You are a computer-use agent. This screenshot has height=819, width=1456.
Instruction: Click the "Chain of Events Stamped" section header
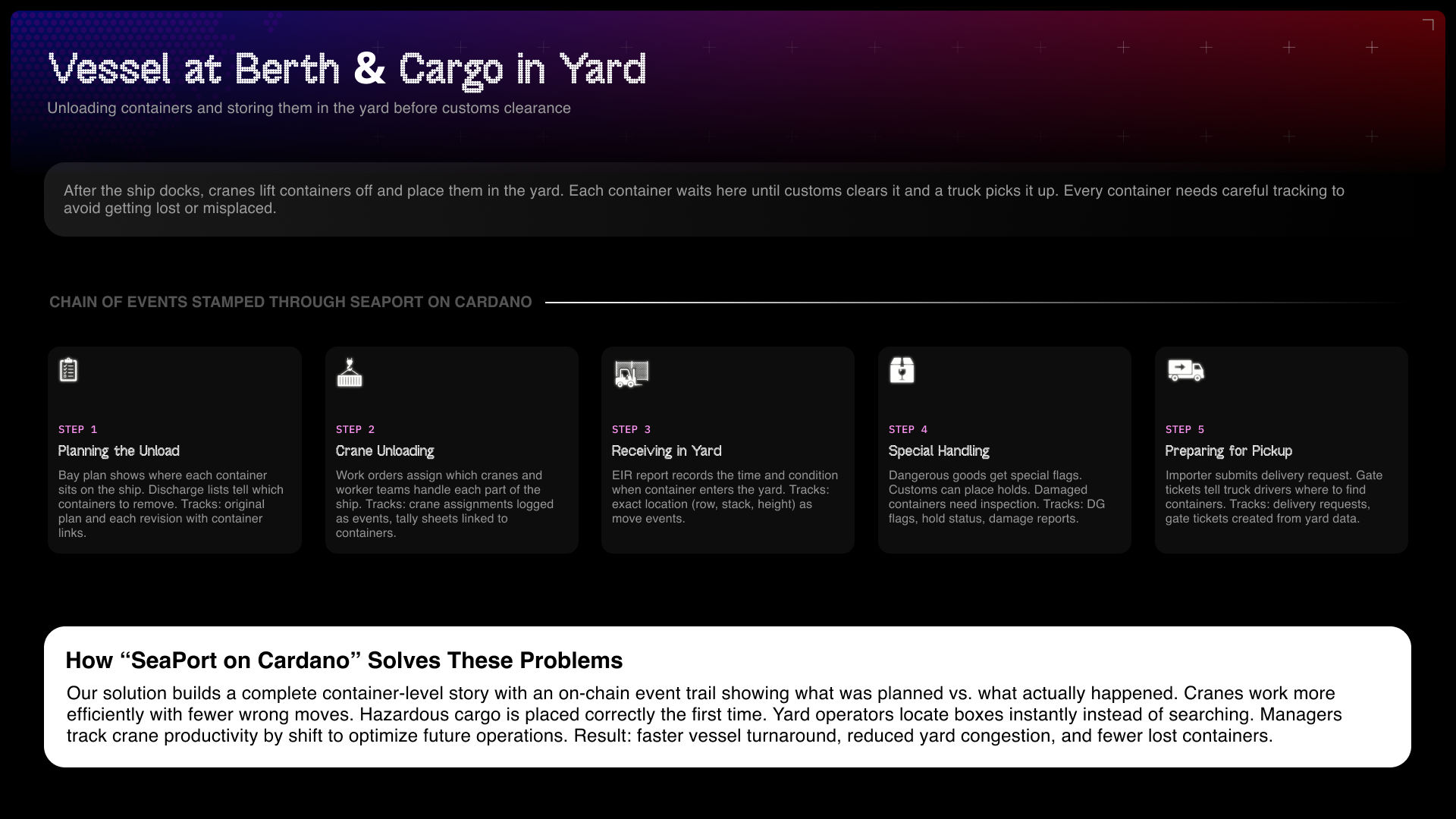[290, 302]
